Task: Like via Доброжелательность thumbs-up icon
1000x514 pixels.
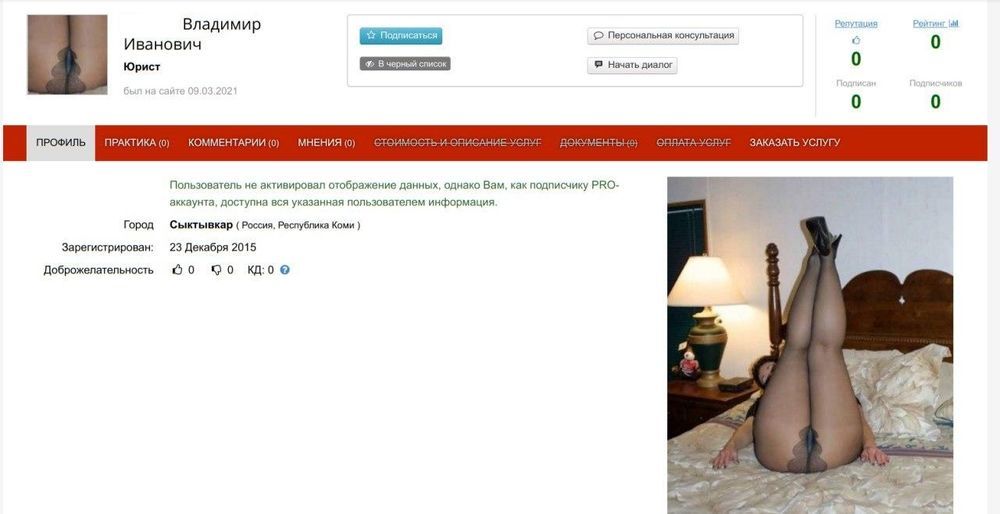Action: click(x=178, y=270)
